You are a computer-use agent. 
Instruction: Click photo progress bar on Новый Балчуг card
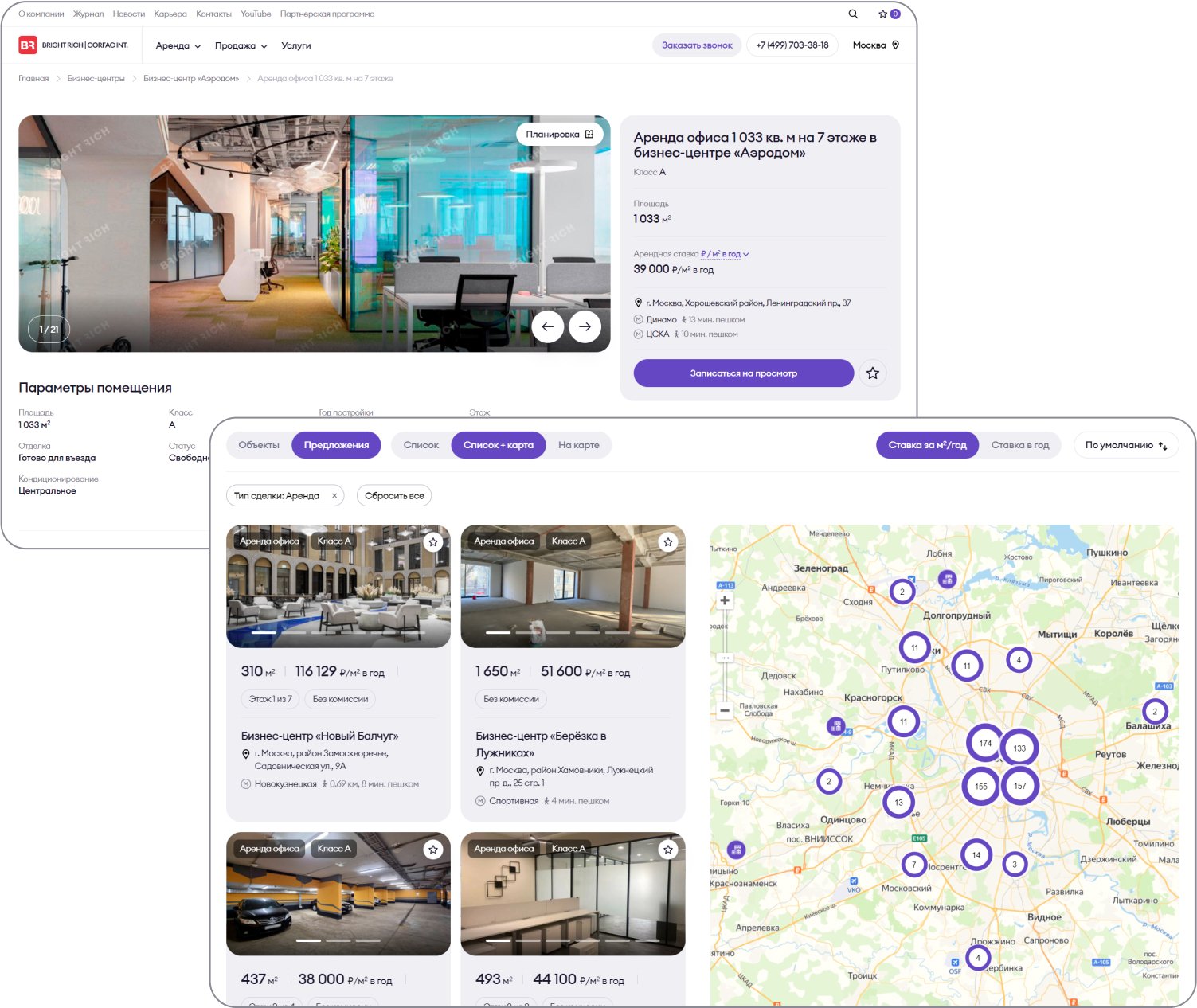coord(338,632)
